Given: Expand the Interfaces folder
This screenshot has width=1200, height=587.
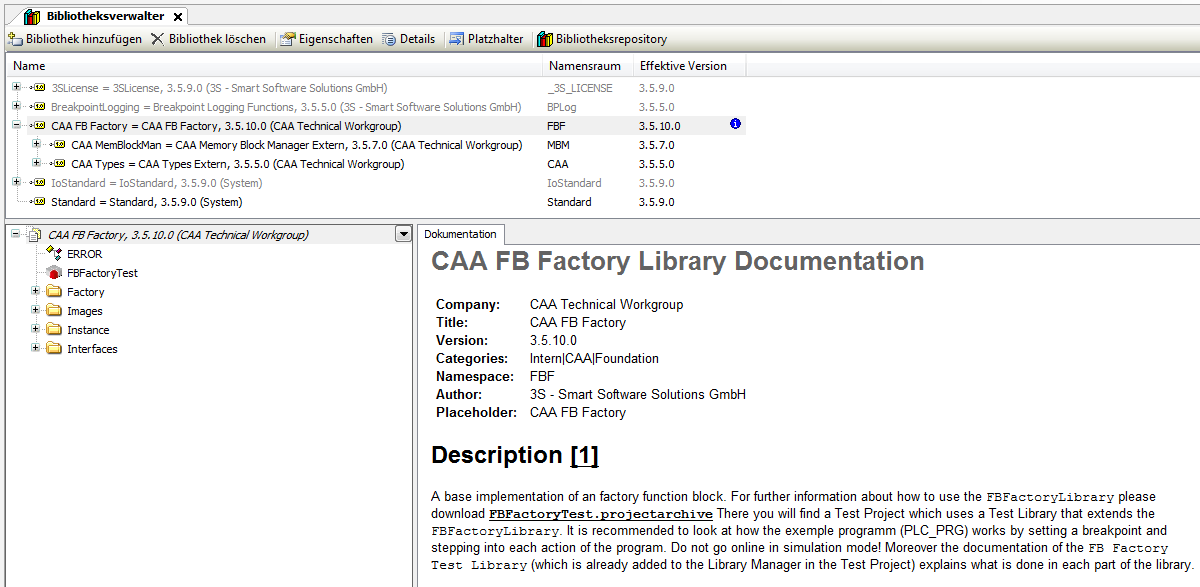Looking at the screenshot, I should pyautogui.click(x=37, y=349).
